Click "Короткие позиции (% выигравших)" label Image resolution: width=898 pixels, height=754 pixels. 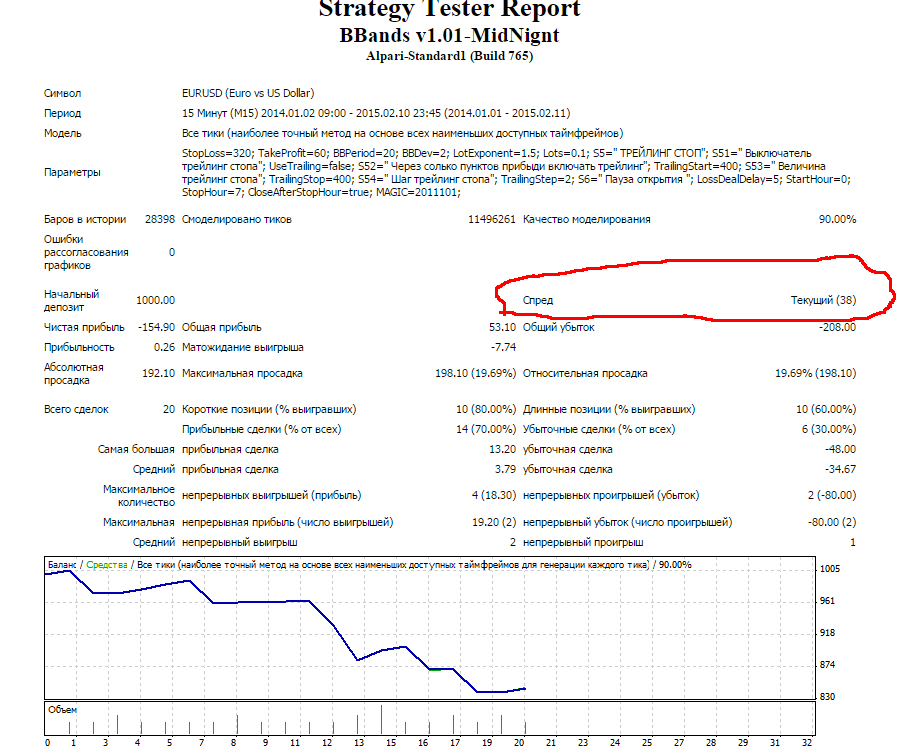[269, 409]
